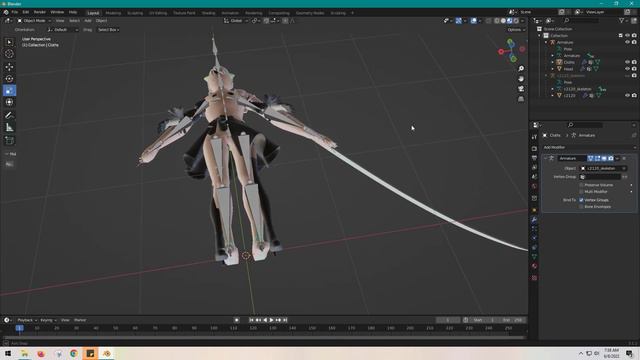The image size is (640, 360).
Task: Open the Orientation Default dropdown
Action: 62,30
